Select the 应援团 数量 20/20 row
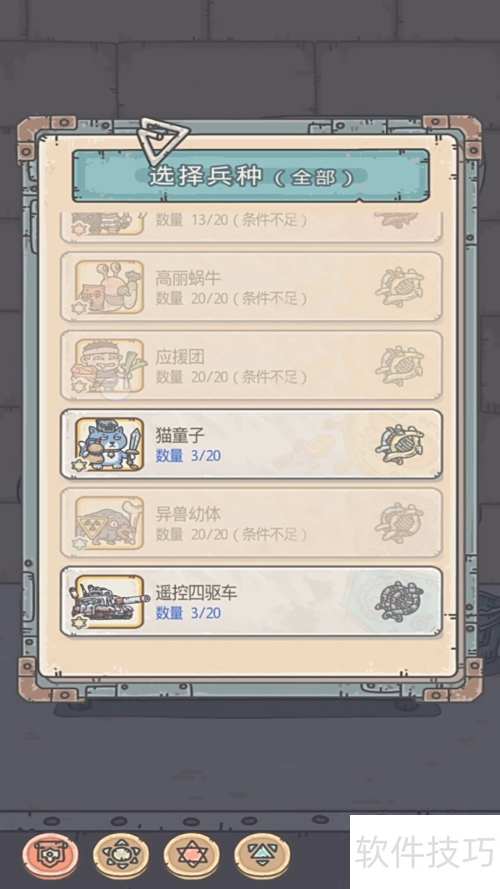This screenshot has width=500, height=889. (251, 365)
